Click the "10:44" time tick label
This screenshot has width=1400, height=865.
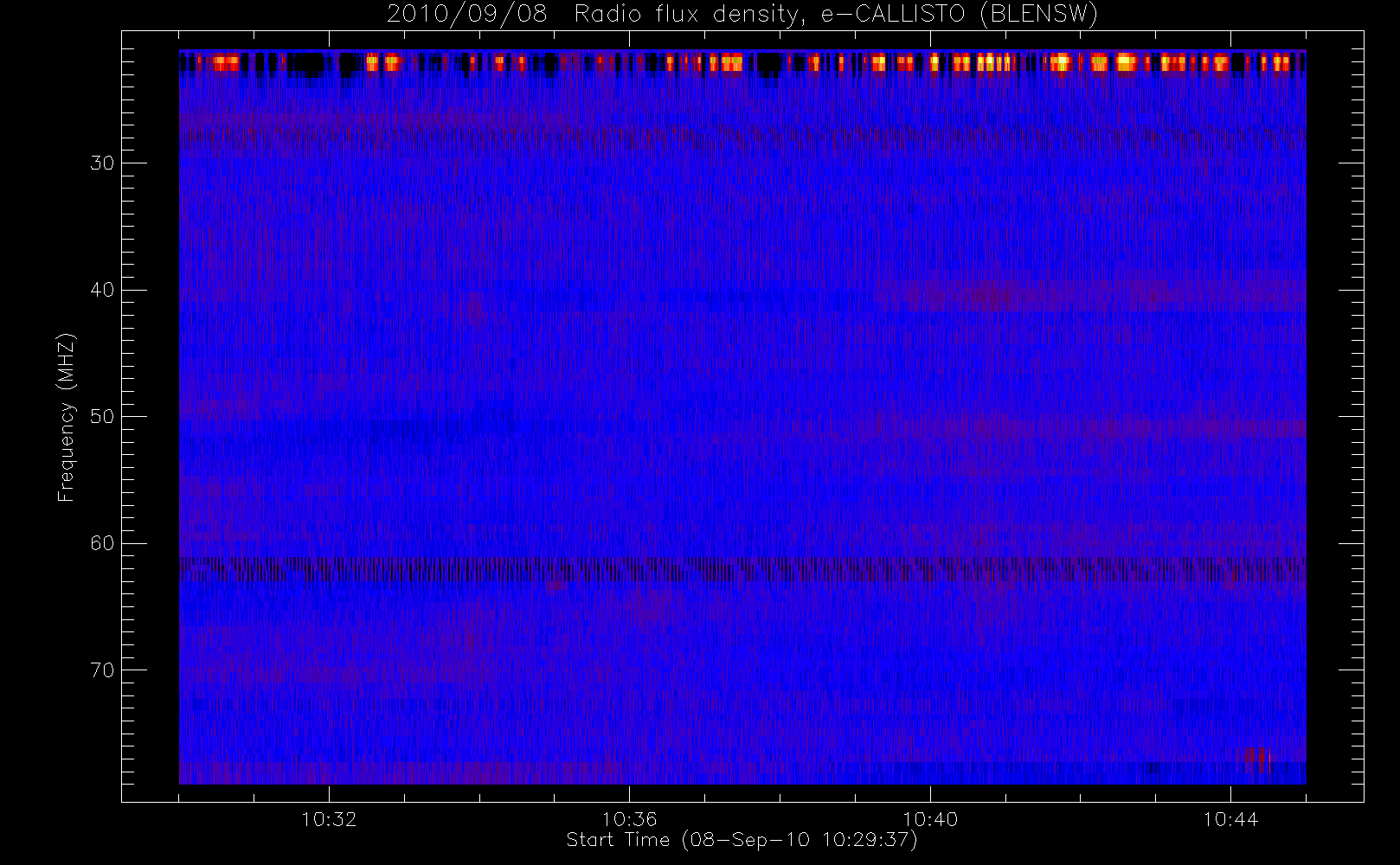[1230, 819]
